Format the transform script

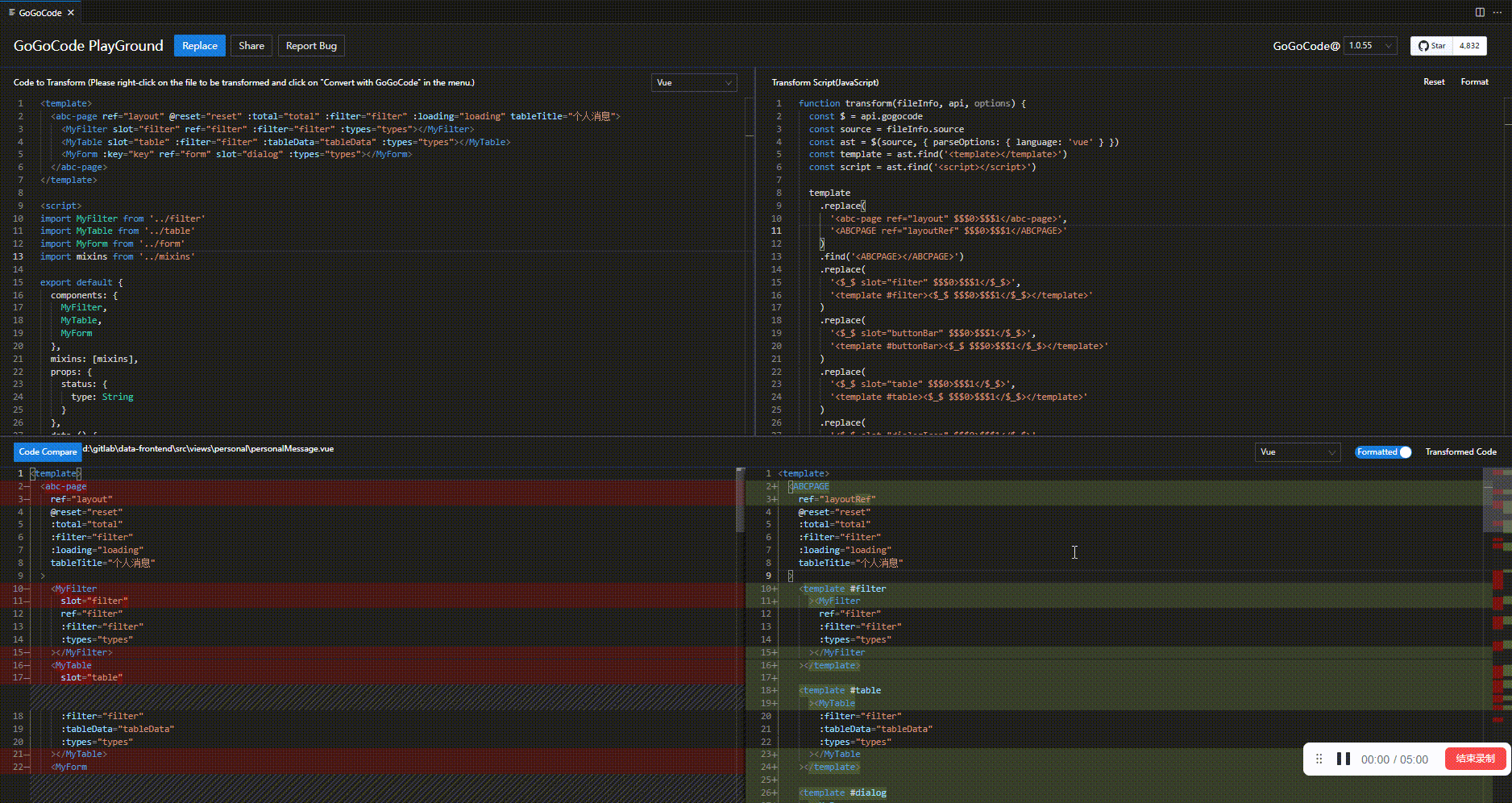coord(1474,82)
